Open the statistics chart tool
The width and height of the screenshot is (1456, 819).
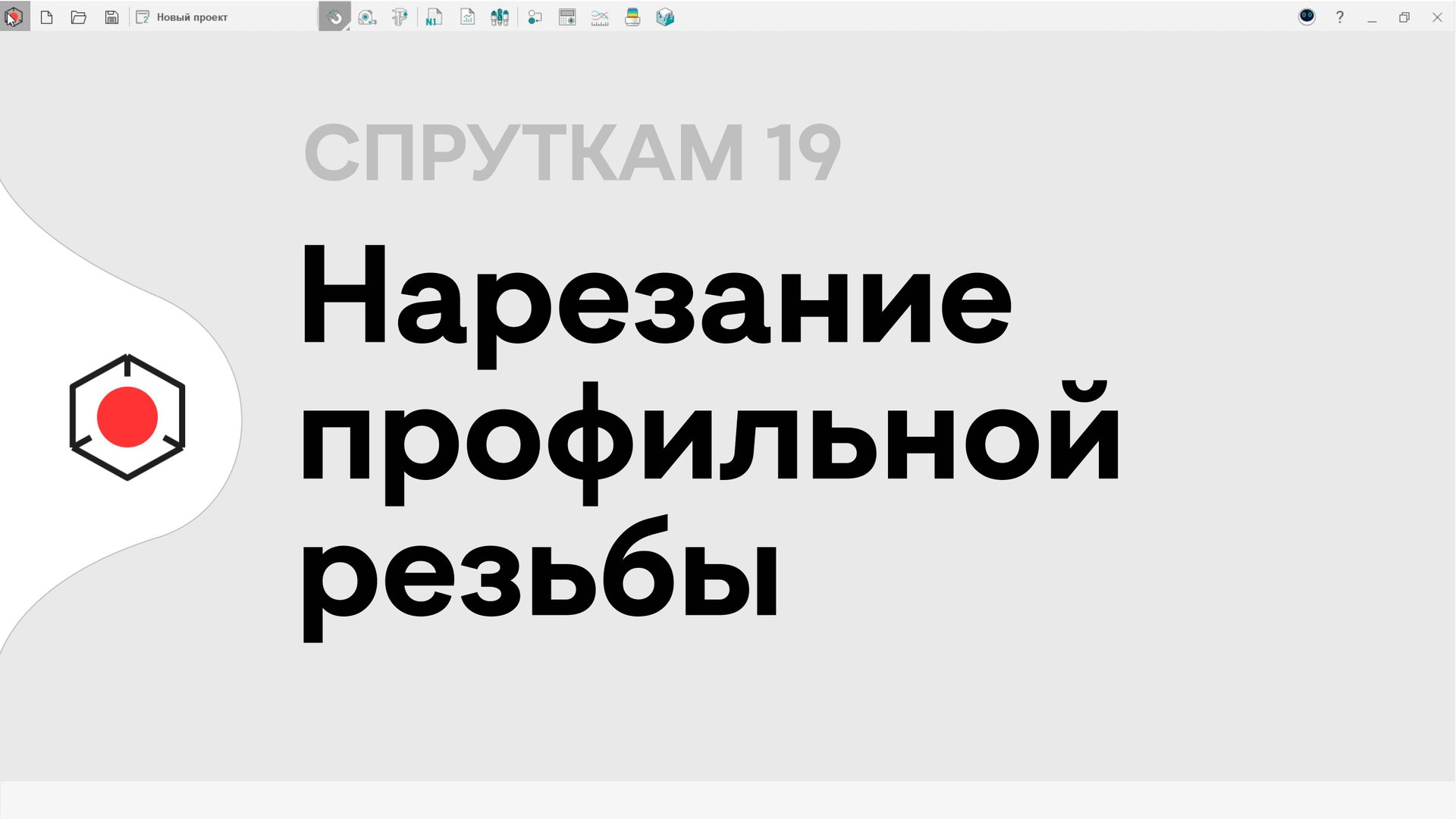click(600, 17)
